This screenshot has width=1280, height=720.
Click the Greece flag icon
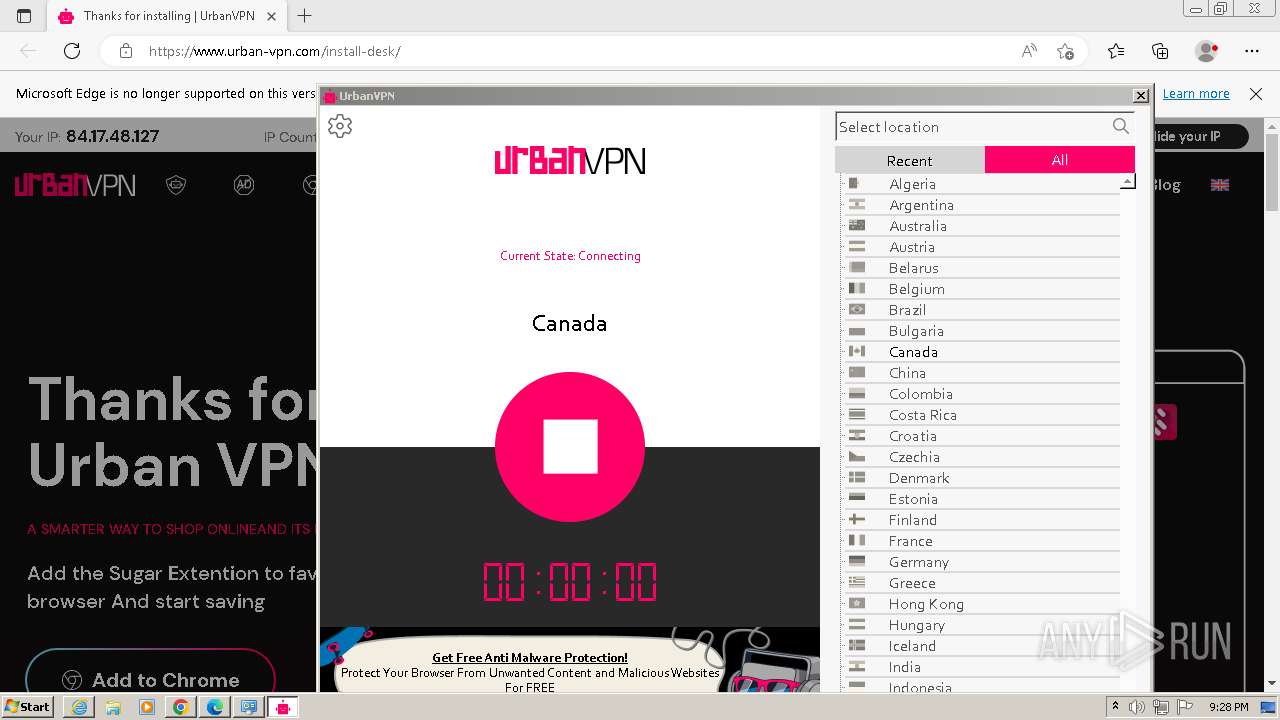click(857, 582)
